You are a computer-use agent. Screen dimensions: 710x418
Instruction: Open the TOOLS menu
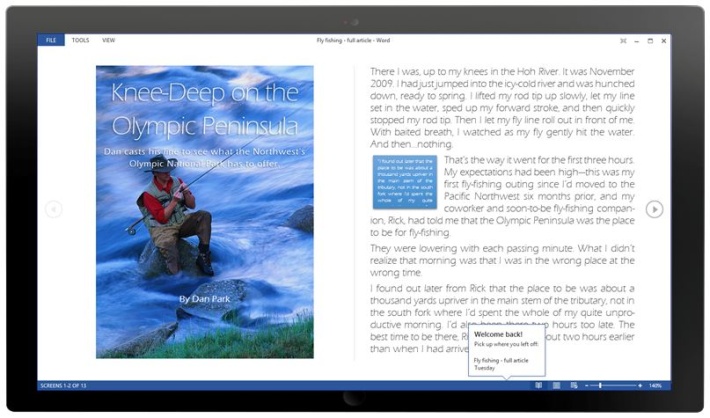[x=80, y=40]
